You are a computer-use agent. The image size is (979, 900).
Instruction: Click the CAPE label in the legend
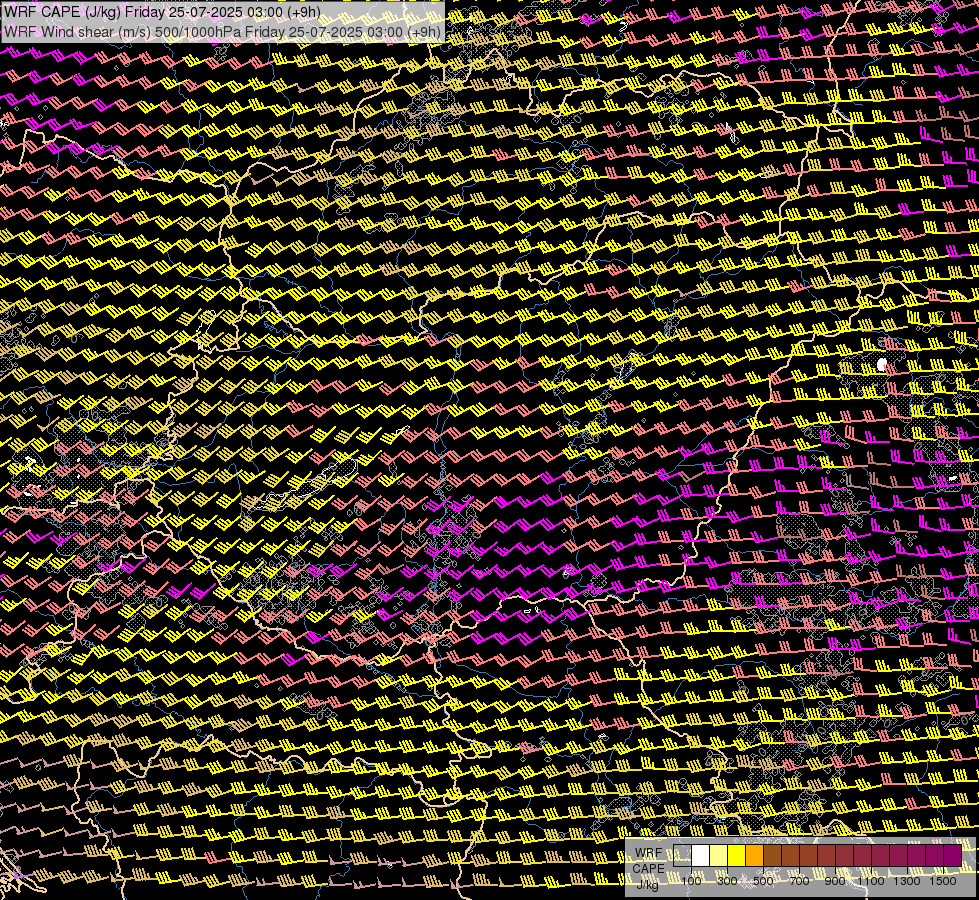[x=648, y=868]
